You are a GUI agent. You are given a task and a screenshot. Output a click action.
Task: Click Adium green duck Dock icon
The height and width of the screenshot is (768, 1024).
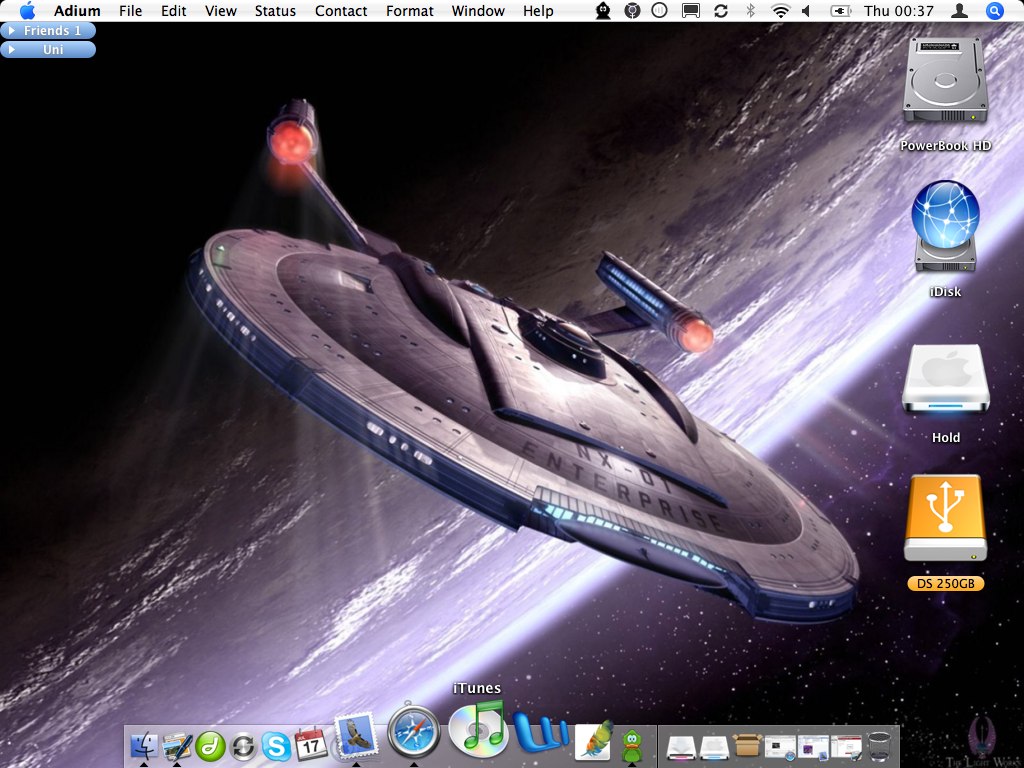pyautogui.click(x=631, y=746)
